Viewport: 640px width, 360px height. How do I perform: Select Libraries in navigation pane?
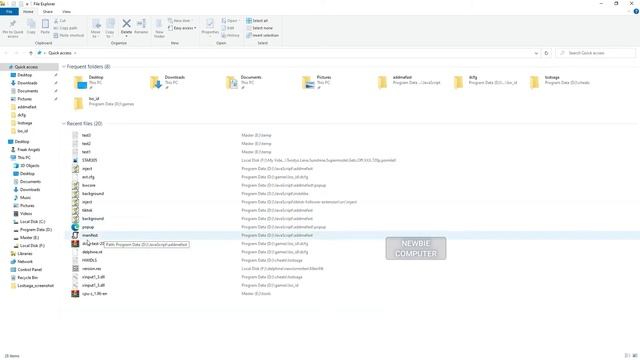click(x=24, y=253)
